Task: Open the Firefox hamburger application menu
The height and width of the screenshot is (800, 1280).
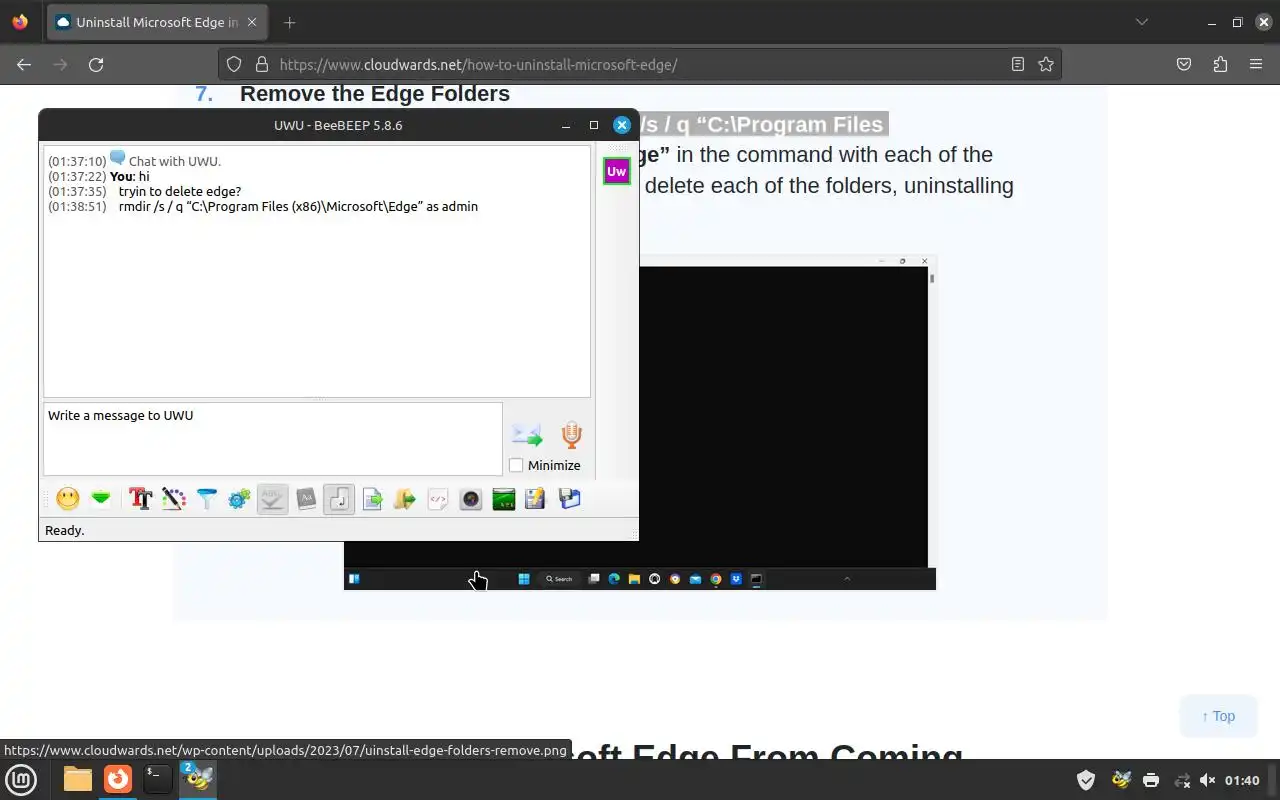Action: pyautogui.click(x=1256, y=64)
